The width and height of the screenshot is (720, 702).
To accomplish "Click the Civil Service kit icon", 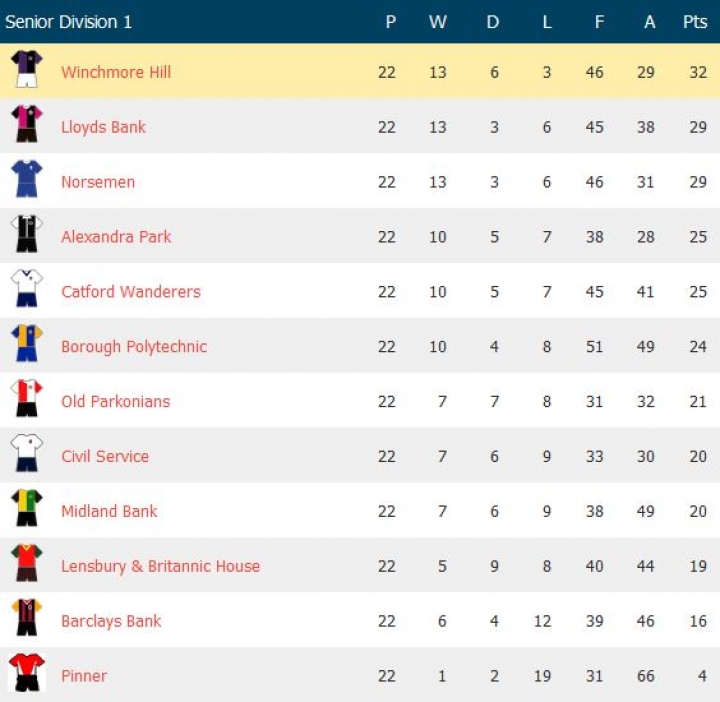I will pyautogui.click(x=26, y=455).
